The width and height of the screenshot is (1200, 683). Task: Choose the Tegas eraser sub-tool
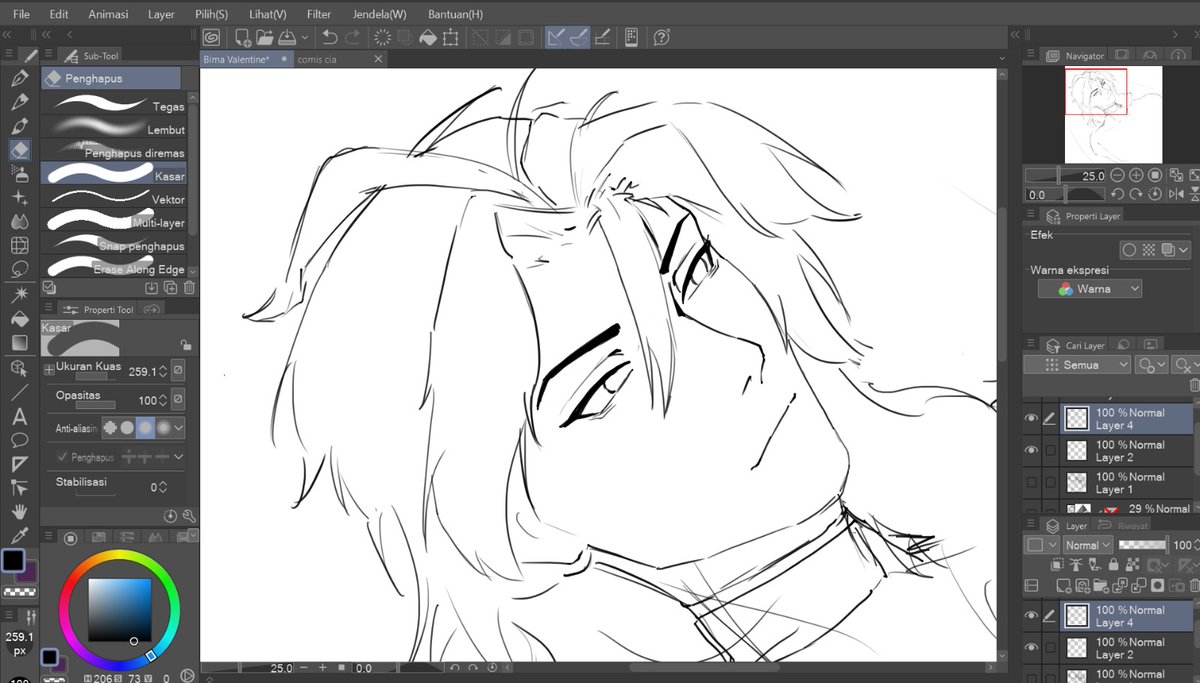(114, 105)
